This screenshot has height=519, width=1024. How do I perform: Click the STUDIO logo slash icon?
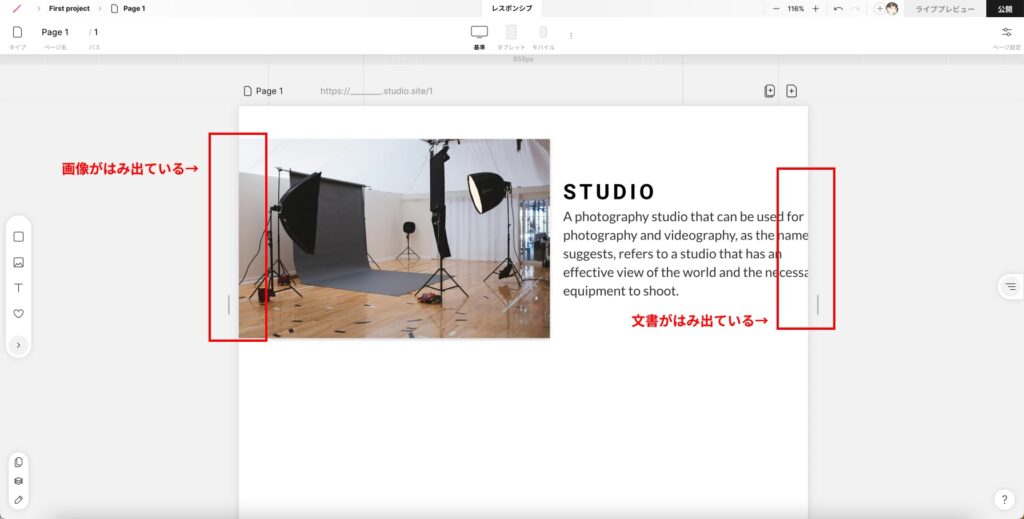[x=17, y=8]
